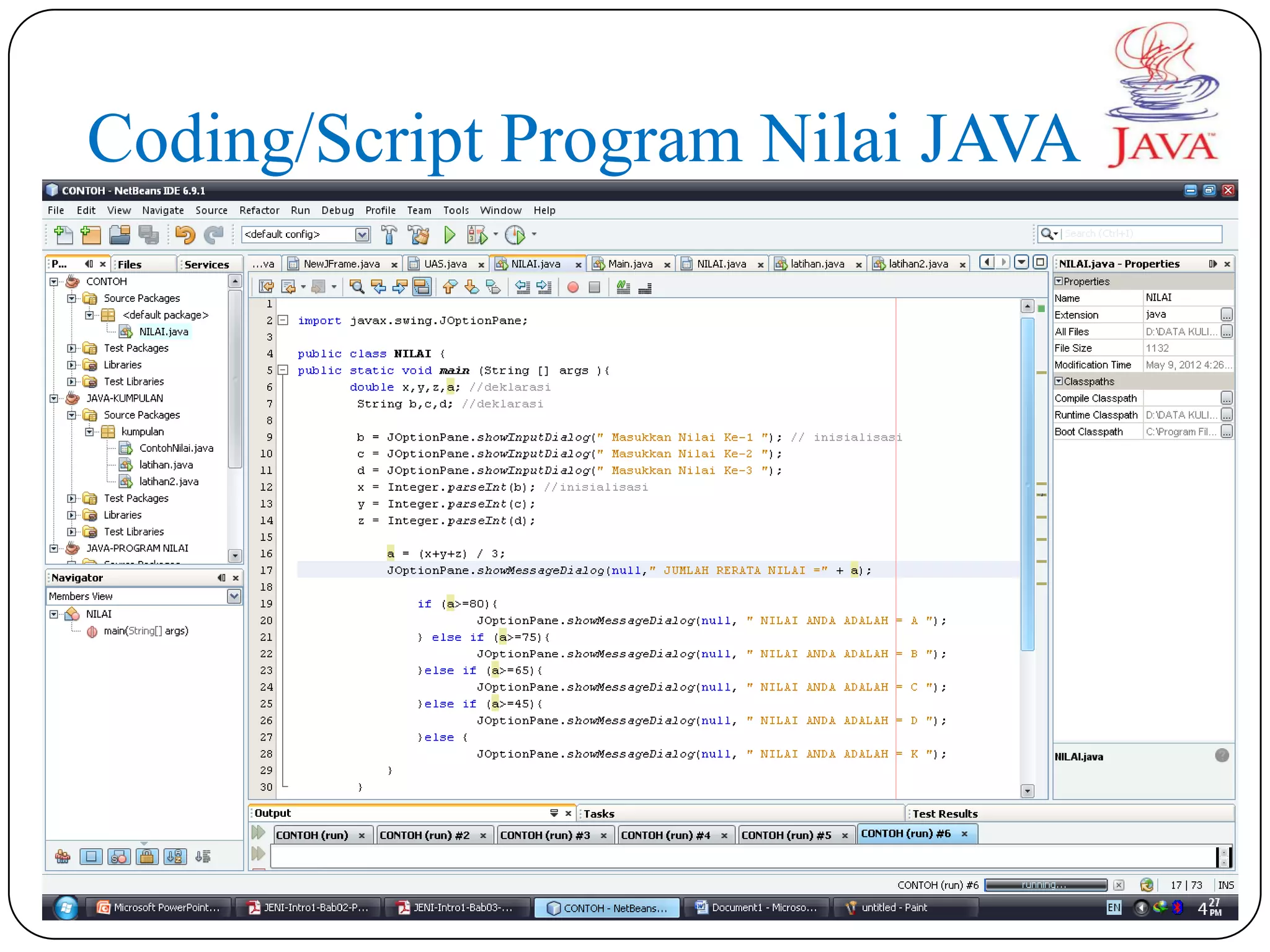Click the Undo arrow in toolbar
This screenshot has width=1270, height=952.
[185, 235]
